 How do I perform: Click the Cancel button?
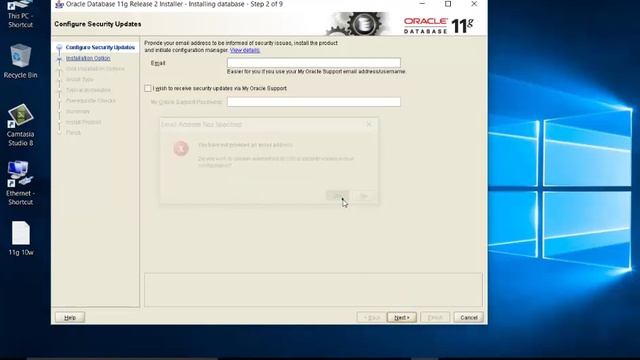(469, 317)
